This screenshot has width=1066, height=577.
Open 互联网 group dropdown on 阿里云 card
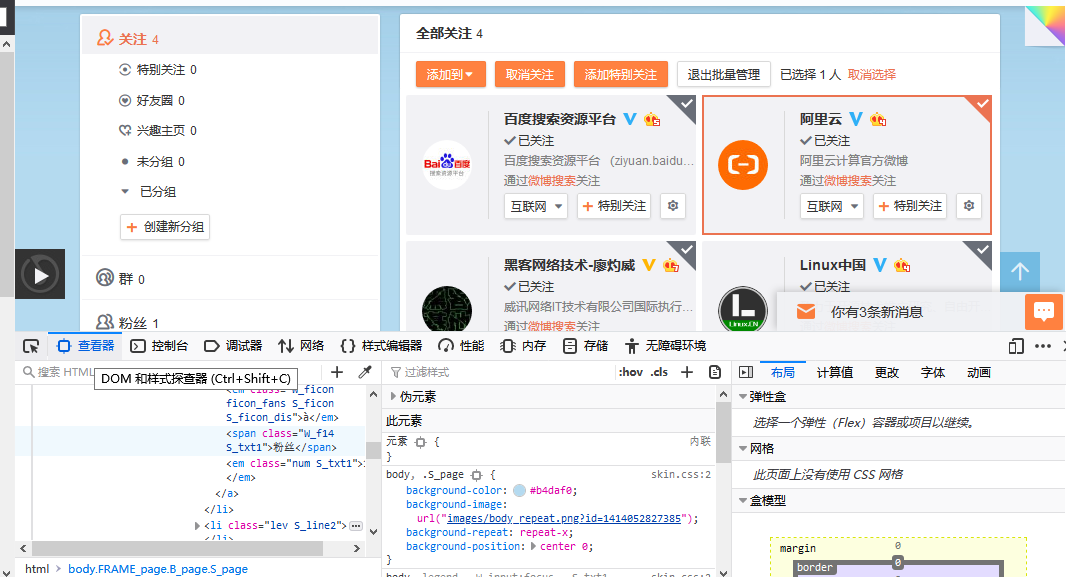[x=831, y=206]
